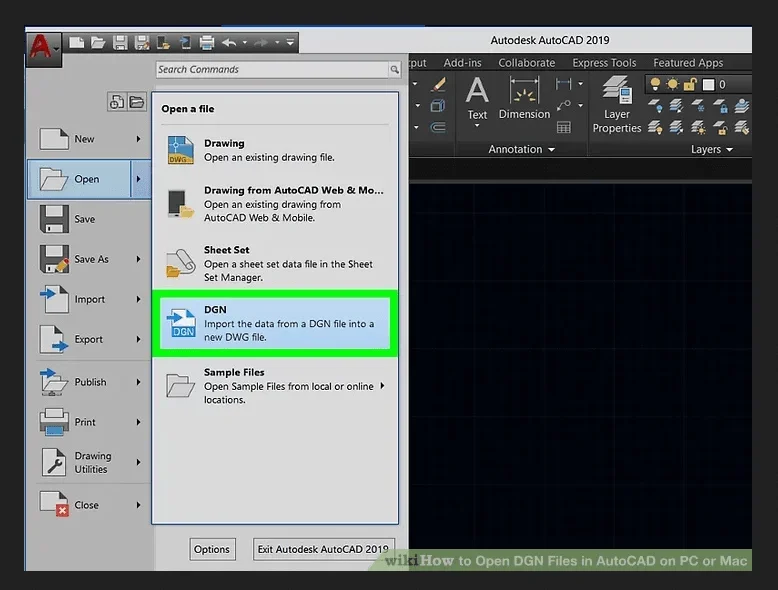Click the Save disk icon in quick access toolbar
This screenshot has height=590, width=778.
120,43
